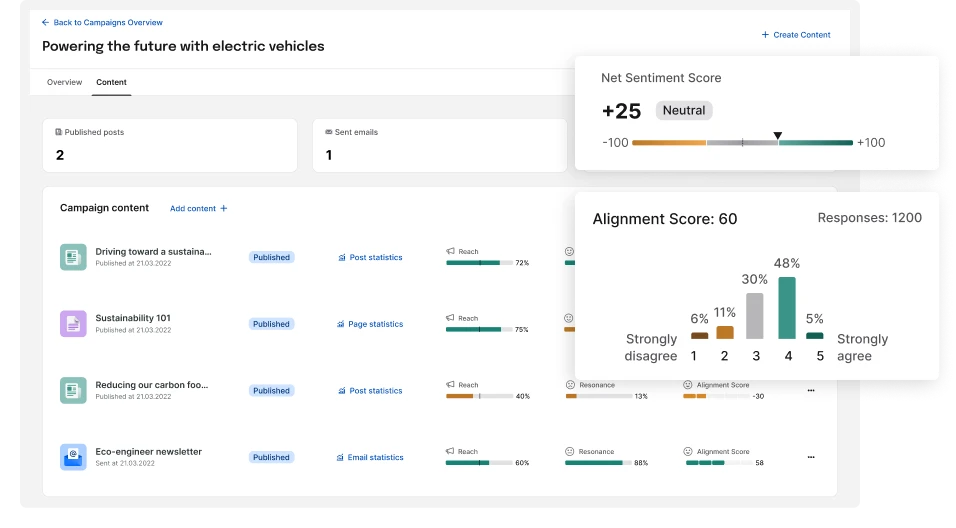Click the Published posts document icon
Screen dimensions: 956x528
pyautogui.click(x=59, y=132)
